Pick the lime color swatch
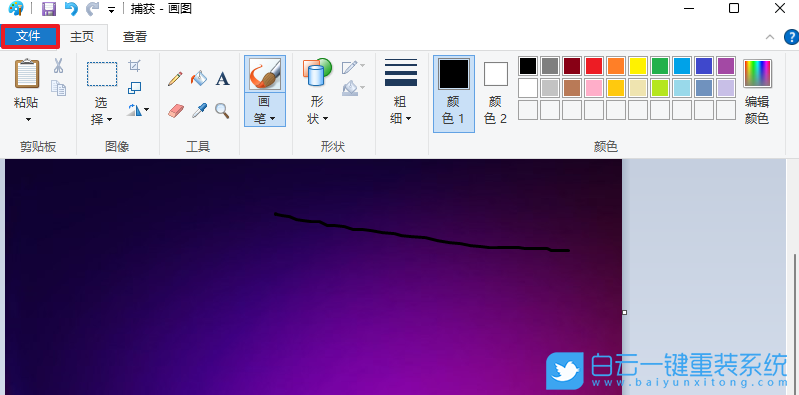This screenshot has width=799, height=395. pos(660,88)
